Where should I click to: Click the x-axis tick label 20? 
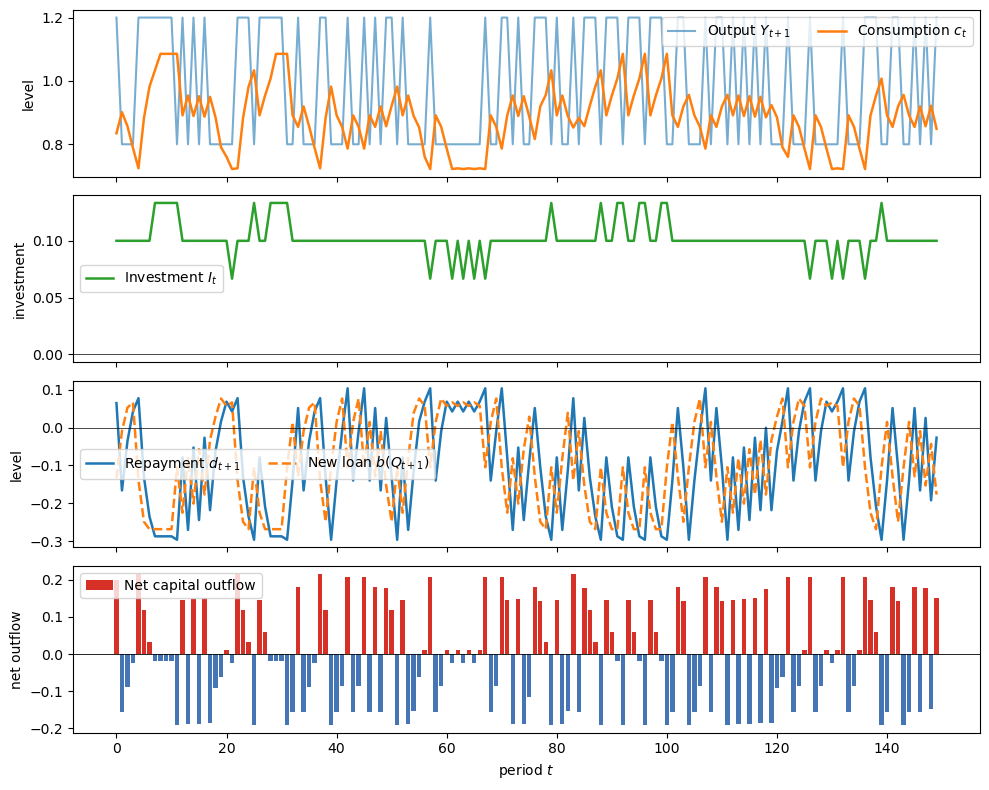click(226, 748)
